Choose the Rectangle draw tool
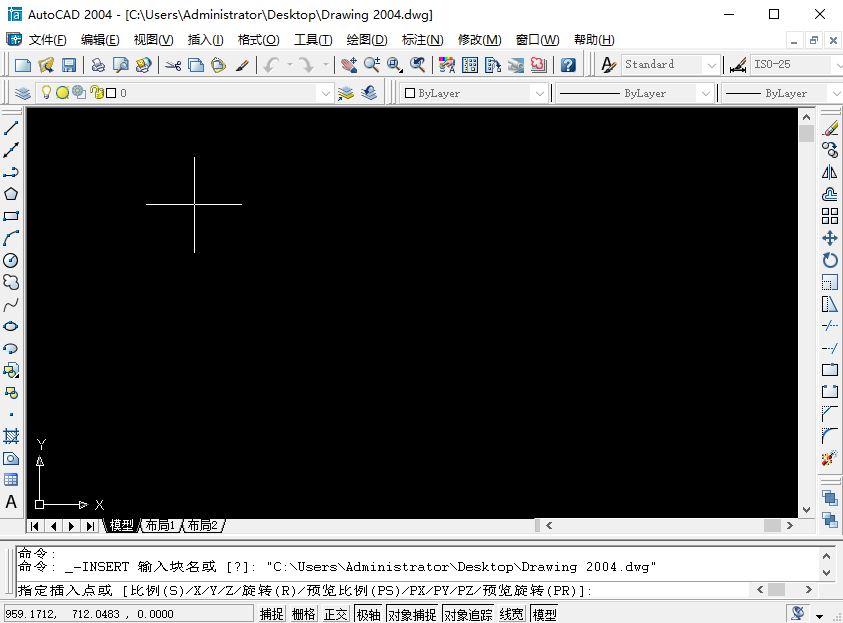The image size is (843, 623). click(x=11, y=216)
